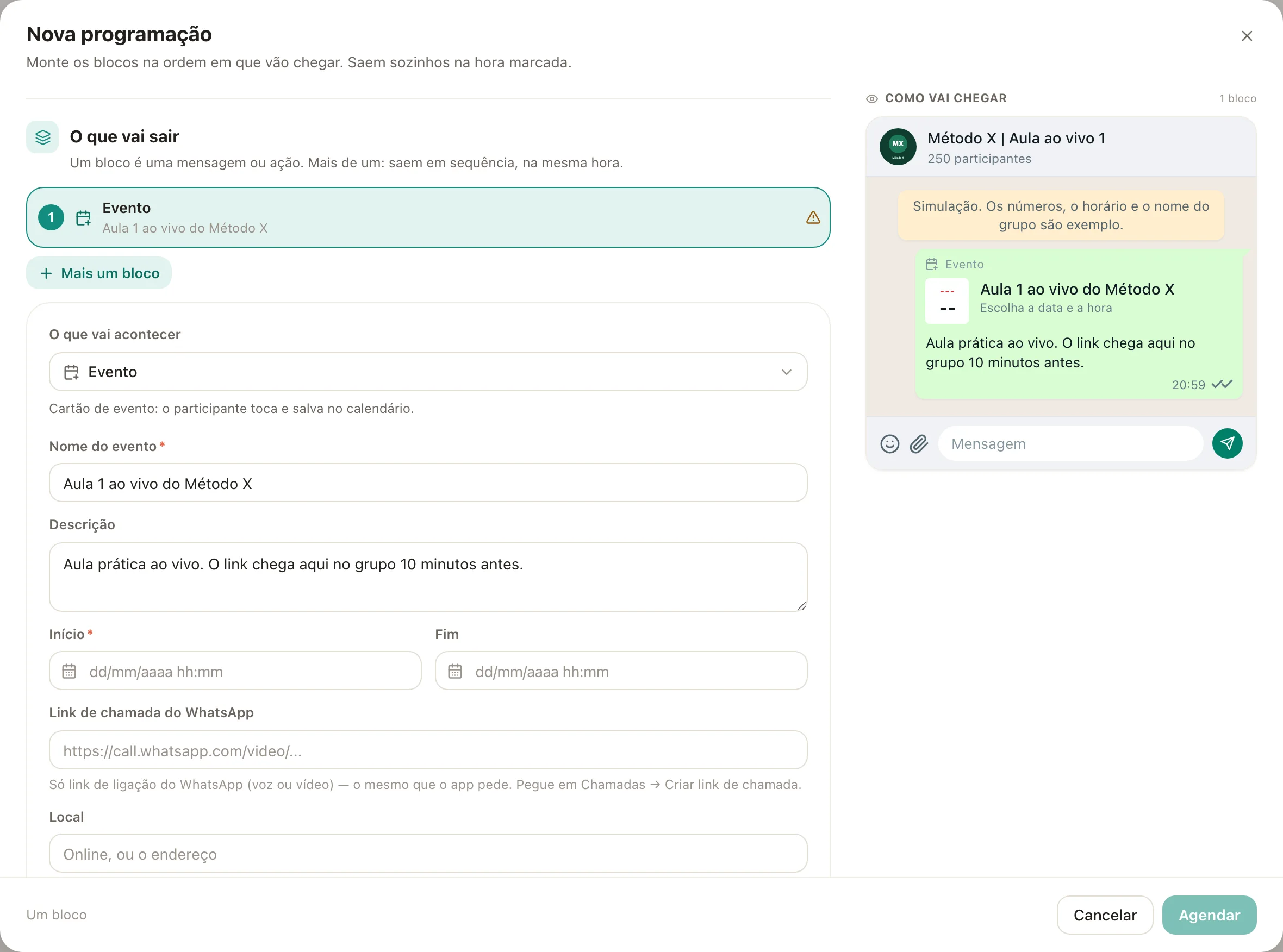
Task: Open the O que vai acontecer dropdown
Action: (428, 372)
